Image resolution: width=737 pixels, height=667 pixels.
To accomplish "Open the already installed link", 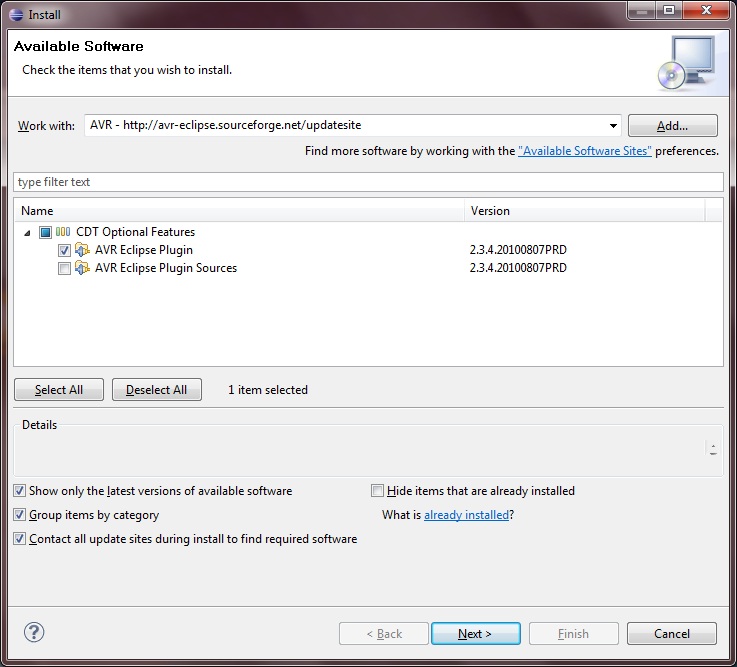I will point(466,515).
